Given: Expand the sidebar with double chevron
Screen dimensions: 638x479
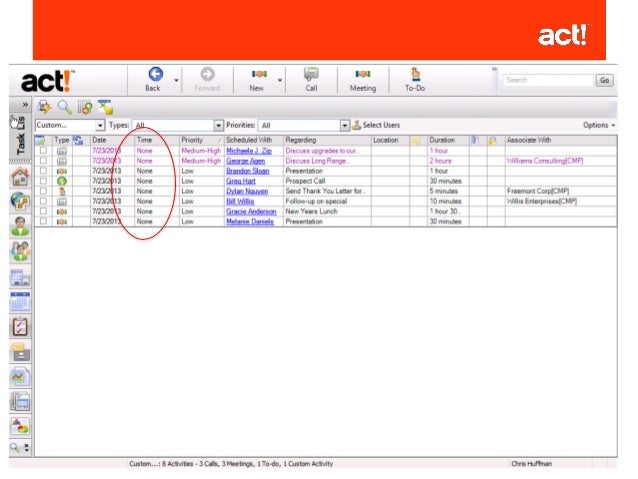Looking at the screenshot, I should coord(25,105).
